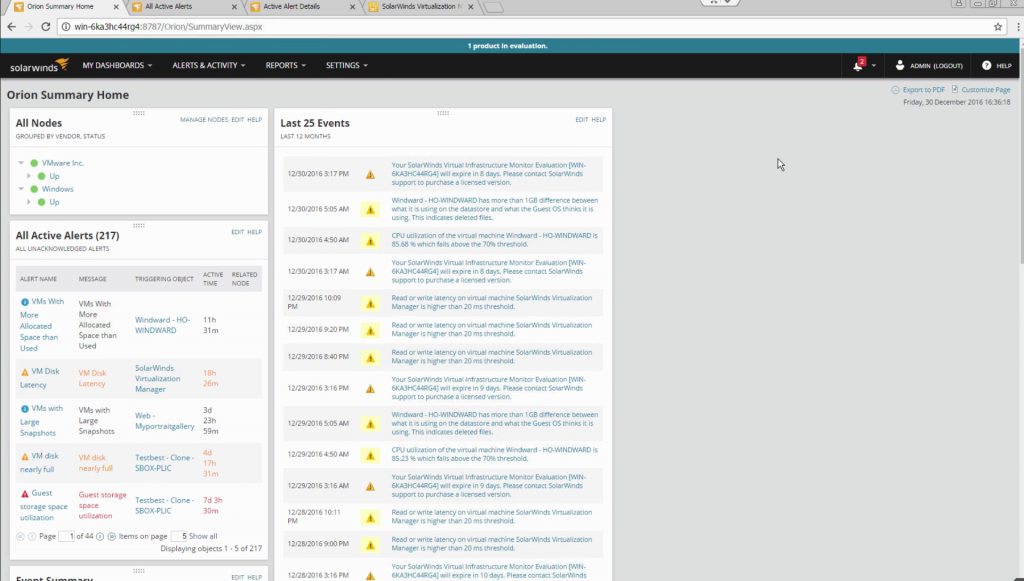Viewport: 1024px width, 581px height.
Task: Open 12/29/2016 10:09 PM latency event message
Action: (492, 302)
